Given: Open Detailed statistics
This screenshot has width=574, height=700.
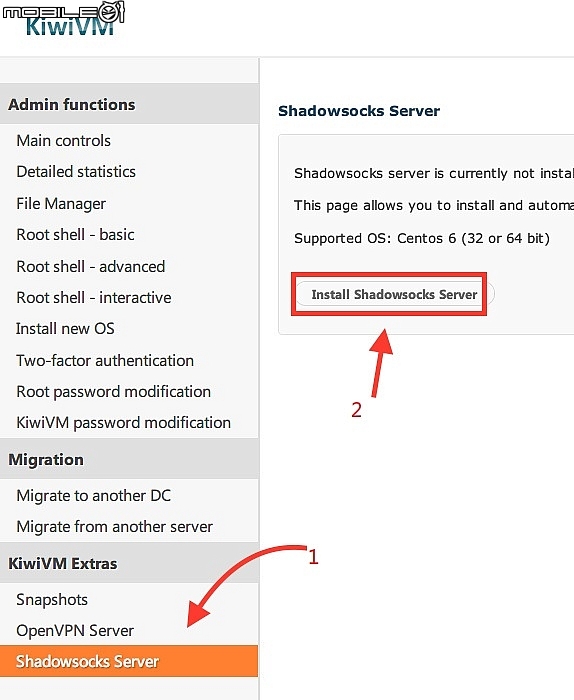Looking at the screenshot, I should tap(76, 172).
